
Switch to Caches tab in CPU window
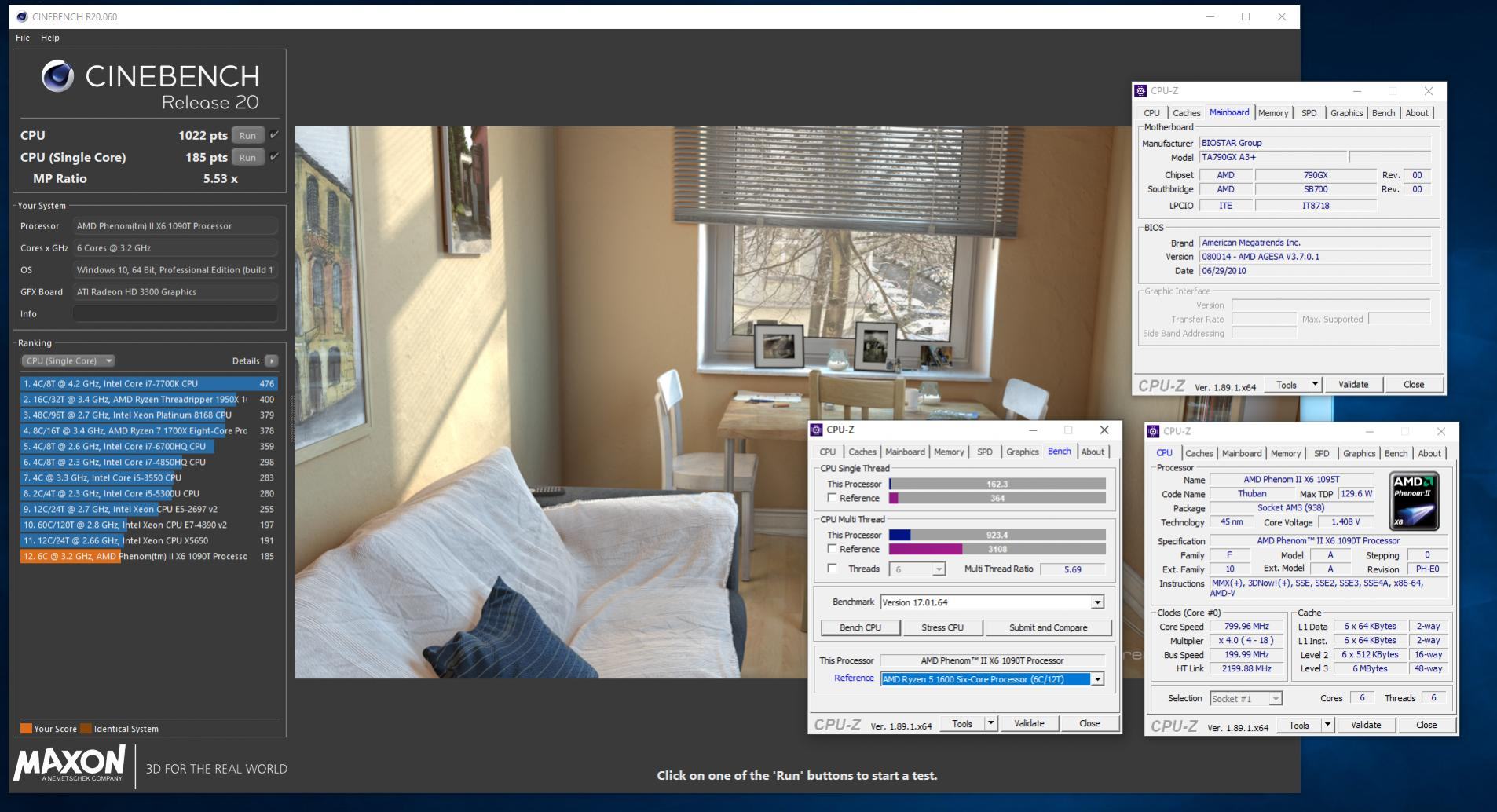pos(1199,454)
